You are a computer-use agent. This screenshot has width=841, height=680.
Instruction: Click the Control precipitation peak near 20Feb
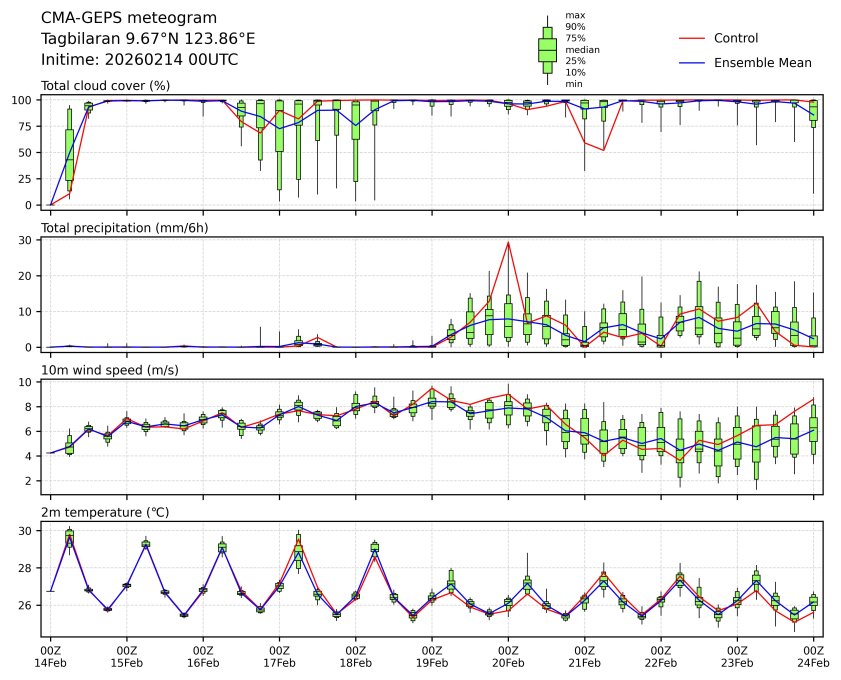click(x=508, y=242)
